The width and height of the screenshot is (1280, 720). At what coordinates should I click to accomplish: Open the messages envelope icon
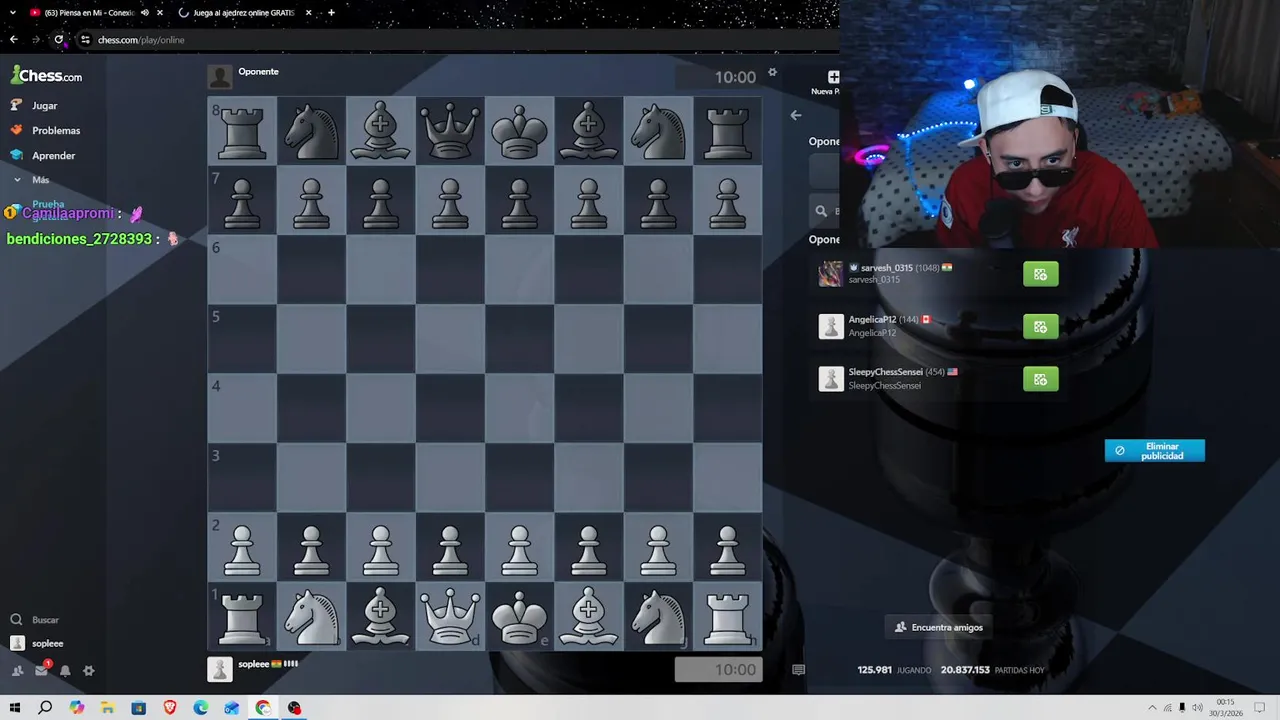pos(41,671)
